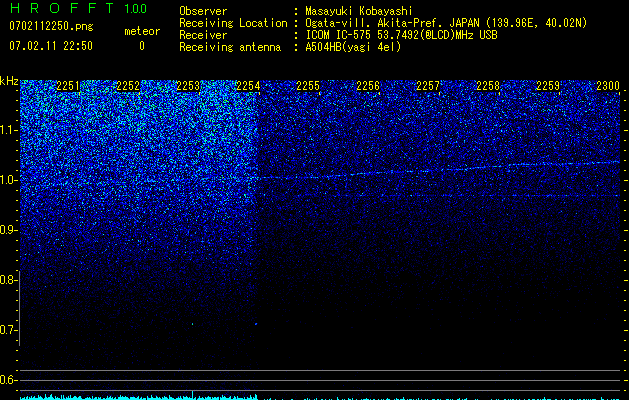The height and width of the screenshot is (400, 629).
Task: Click the observer name Masayuki Kobayashi
Action: click(x=359, y=11)
